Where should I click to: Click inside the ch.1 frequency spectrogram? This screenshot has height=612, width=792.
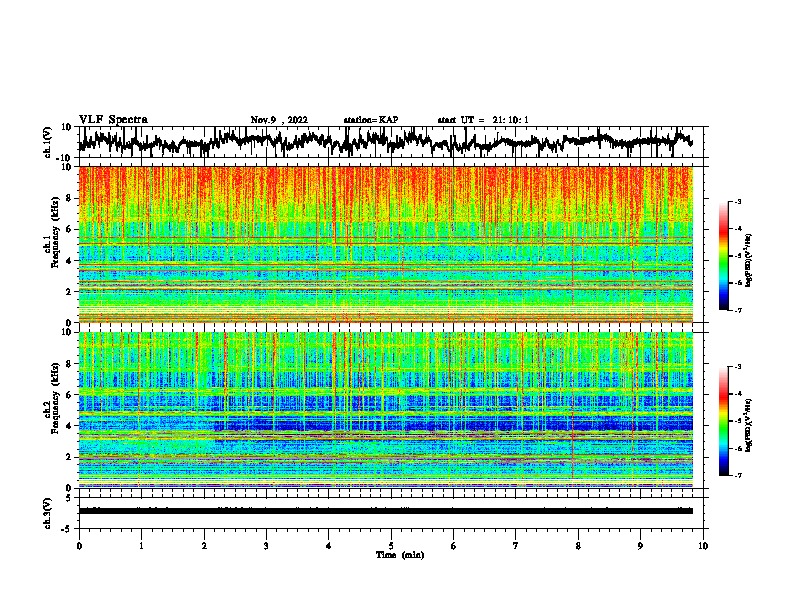[x=386, y=244]
